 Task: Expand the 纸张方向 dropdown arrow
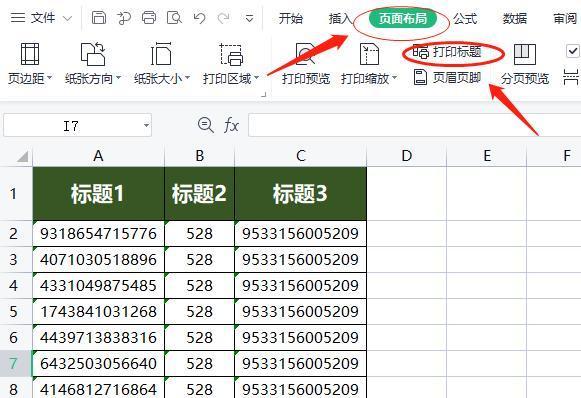coord(119,78)
